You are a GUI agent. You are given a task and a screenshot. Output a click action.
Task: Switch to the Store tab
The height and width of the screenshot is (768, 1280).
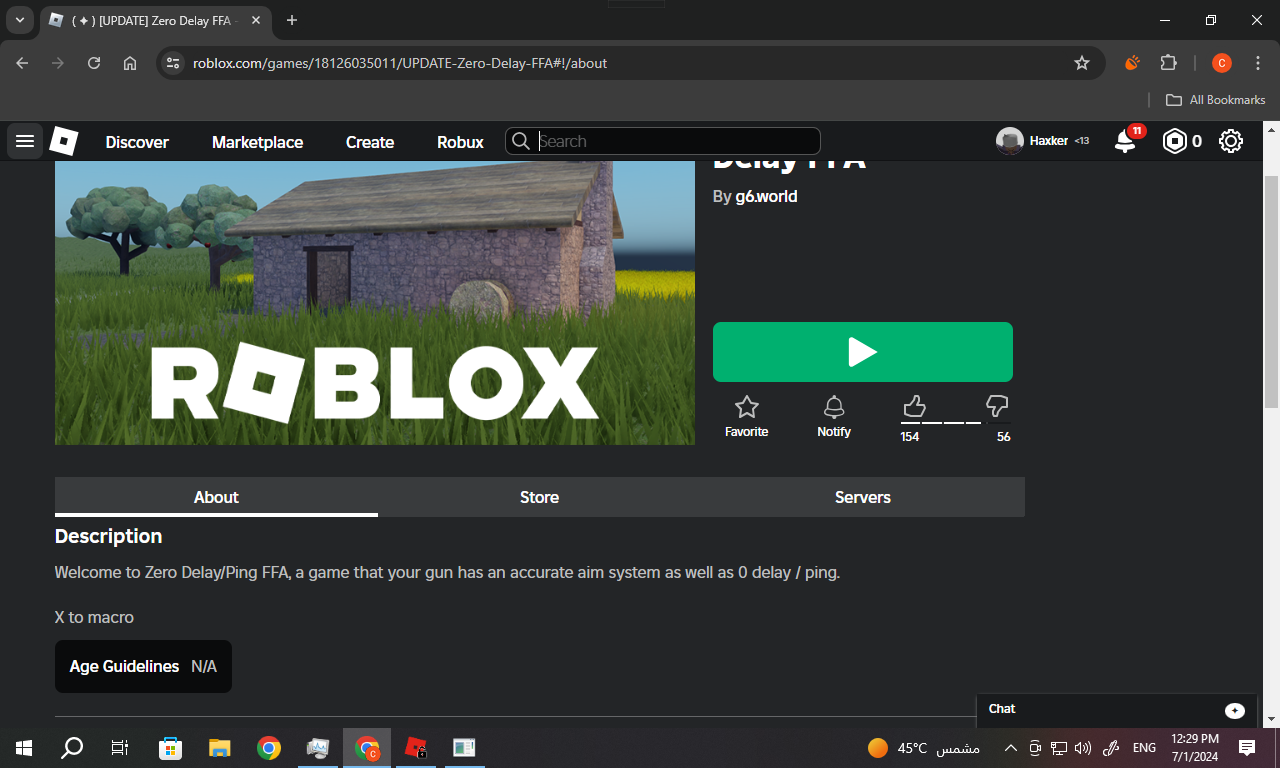click(x=539, y=497)
